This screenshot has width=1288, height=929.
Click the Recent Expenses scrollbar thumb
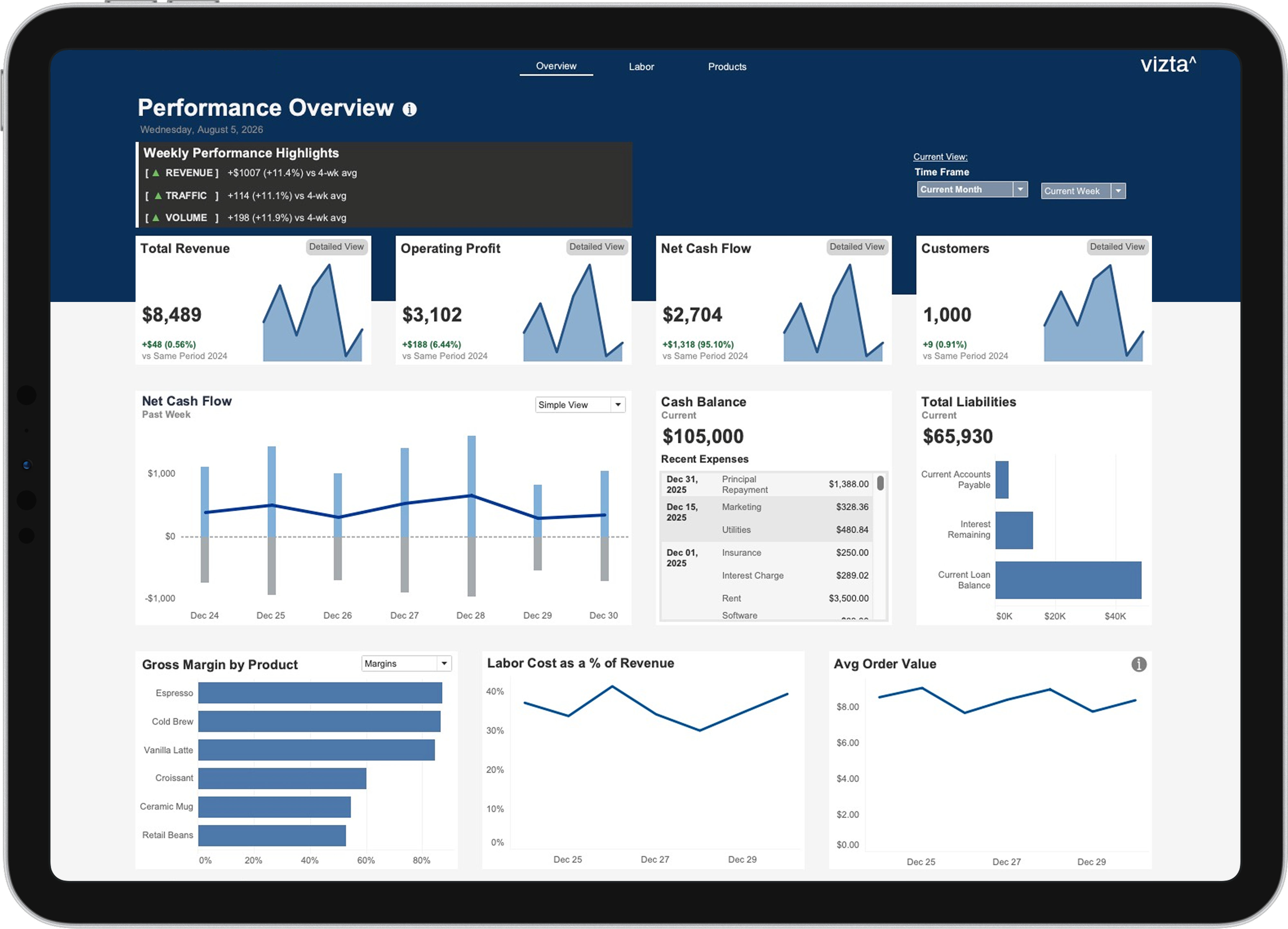tap(880, 483)
